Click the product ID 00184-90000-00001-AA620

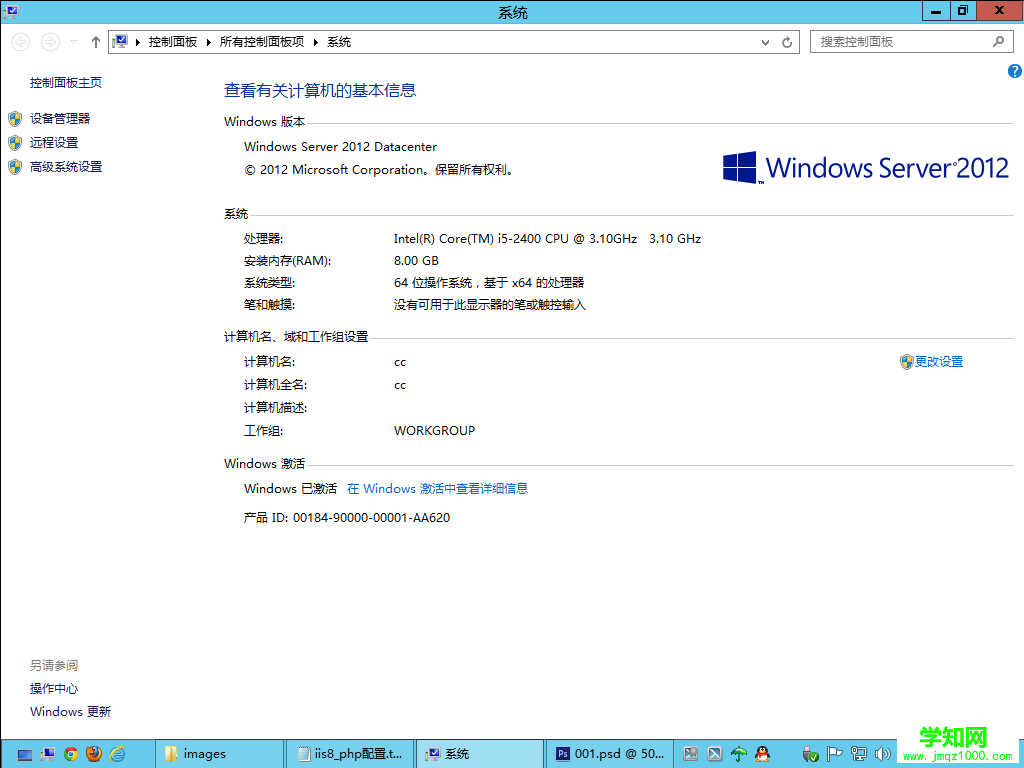pos(372,518)
